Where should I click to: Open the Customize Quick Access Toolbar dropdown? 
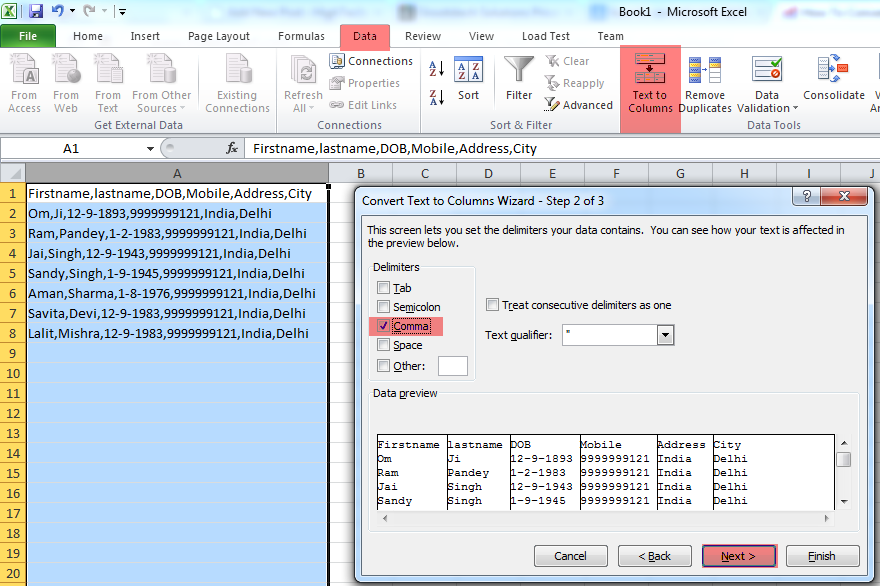(x=122, y=11)
